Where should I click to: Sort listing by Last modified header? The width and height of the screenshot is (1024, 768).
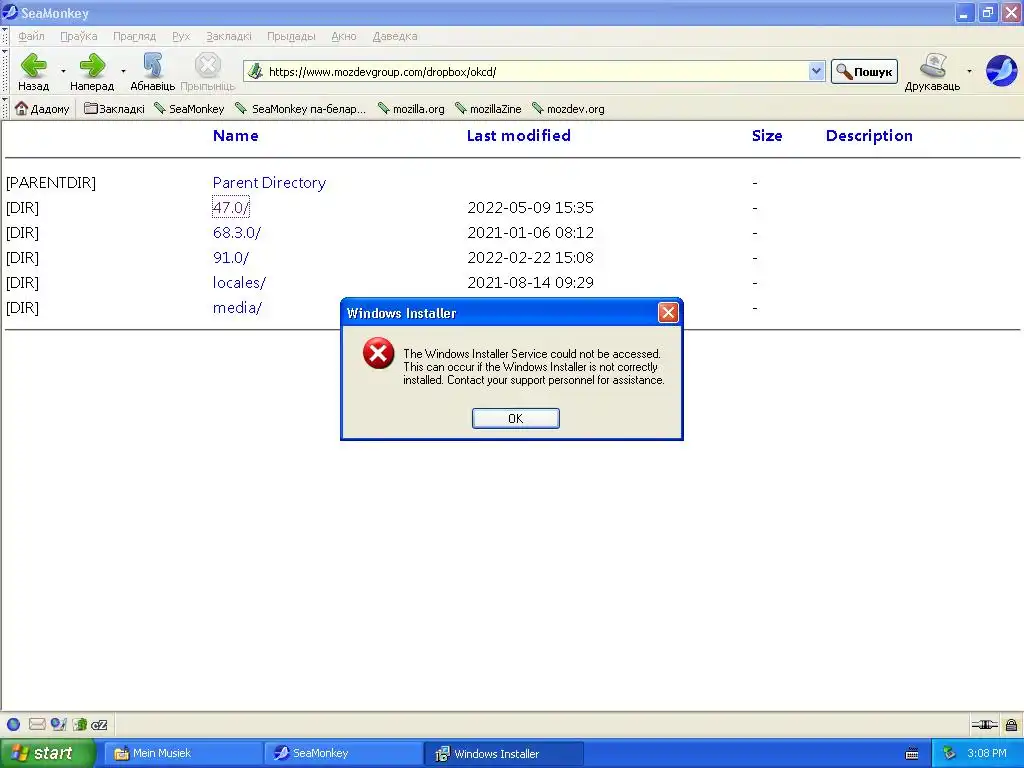[519, 136]
